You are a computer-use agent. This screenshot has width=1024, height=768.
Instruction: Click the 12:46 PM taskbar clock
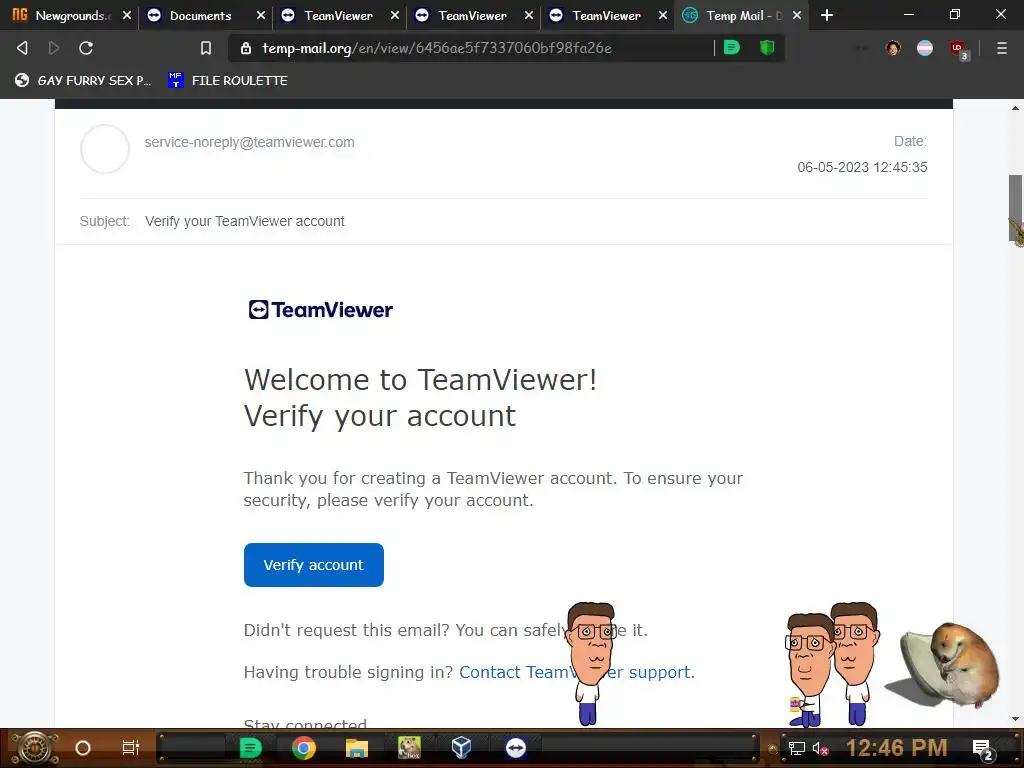[896, 748]
